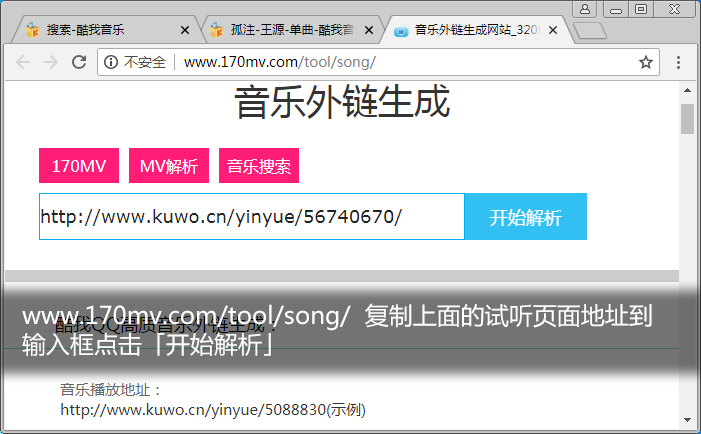Click the scrollbar down arrow
Screen dimensions: 701x434
pyautogui.click(x=687, y=420)
